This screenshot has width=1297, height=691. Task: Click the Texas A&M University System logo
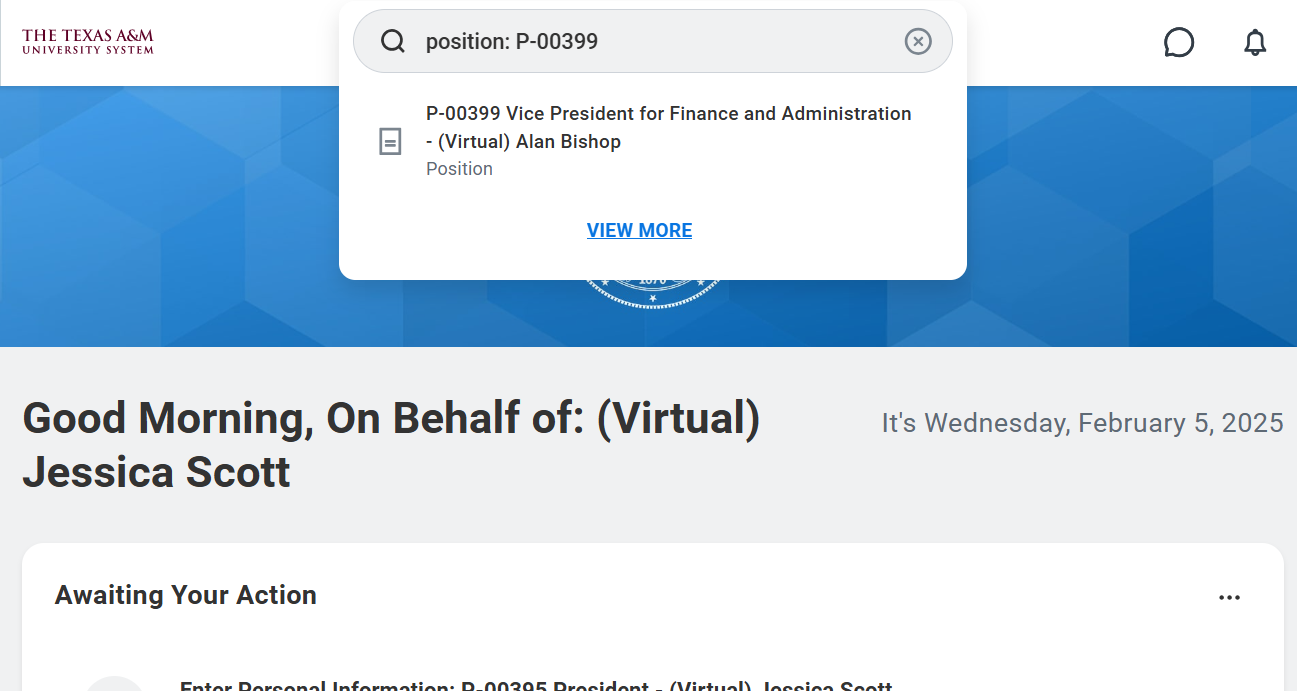tap(88, 42)
